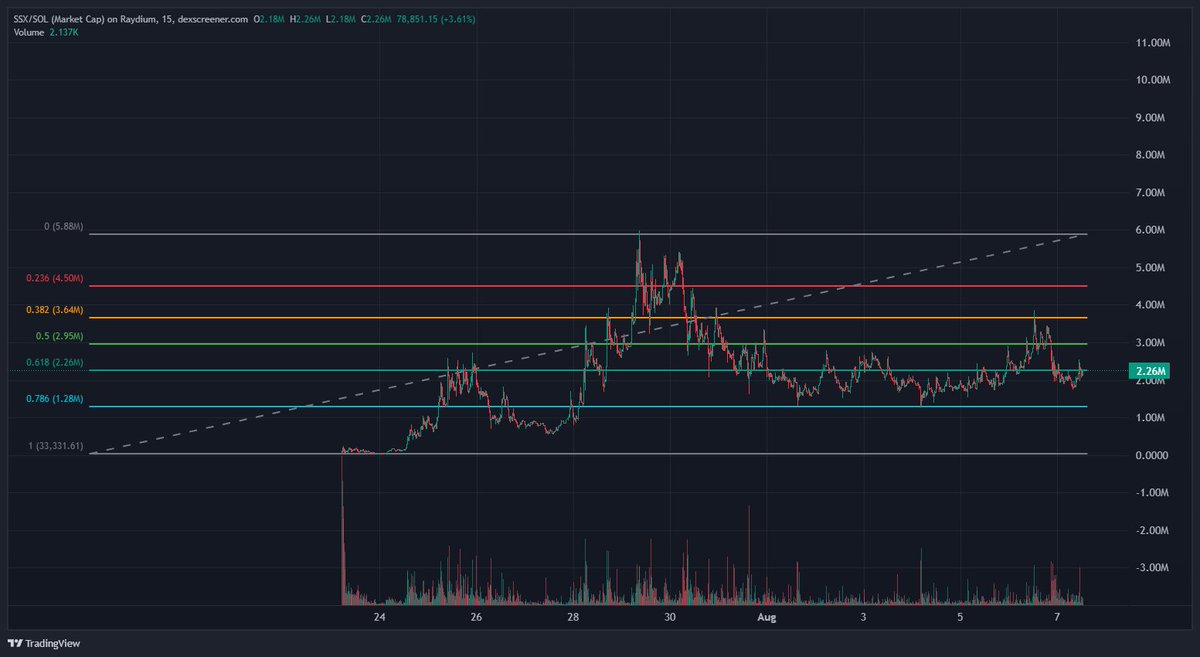Click the low value L2.18M

341,19
